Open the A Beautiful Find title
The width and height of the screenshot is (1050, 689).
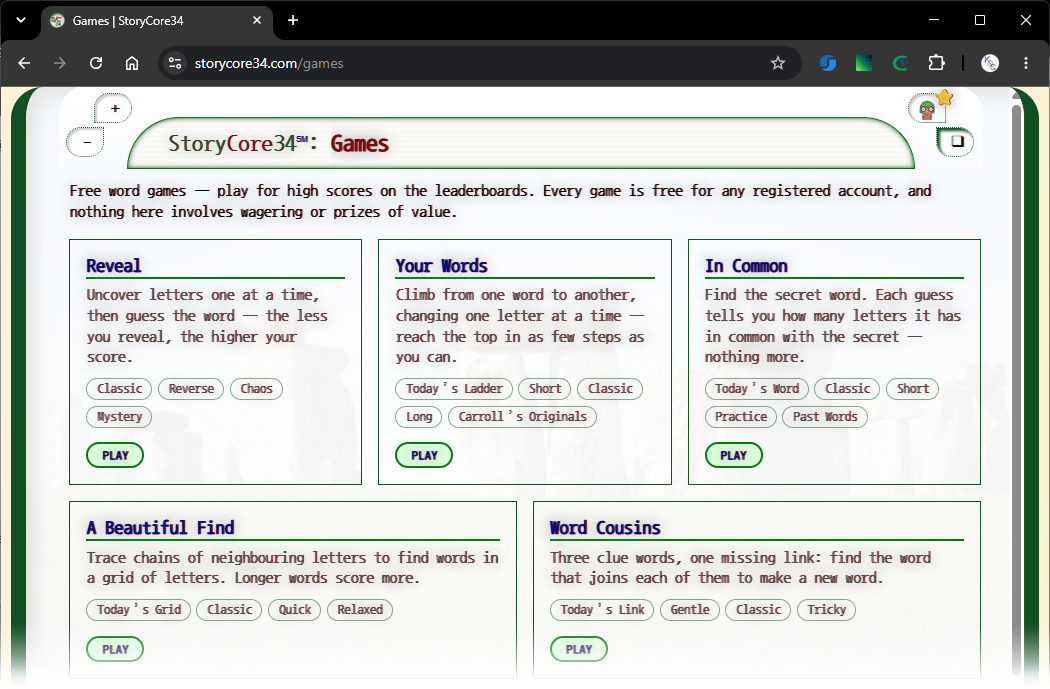pos(160,528)
